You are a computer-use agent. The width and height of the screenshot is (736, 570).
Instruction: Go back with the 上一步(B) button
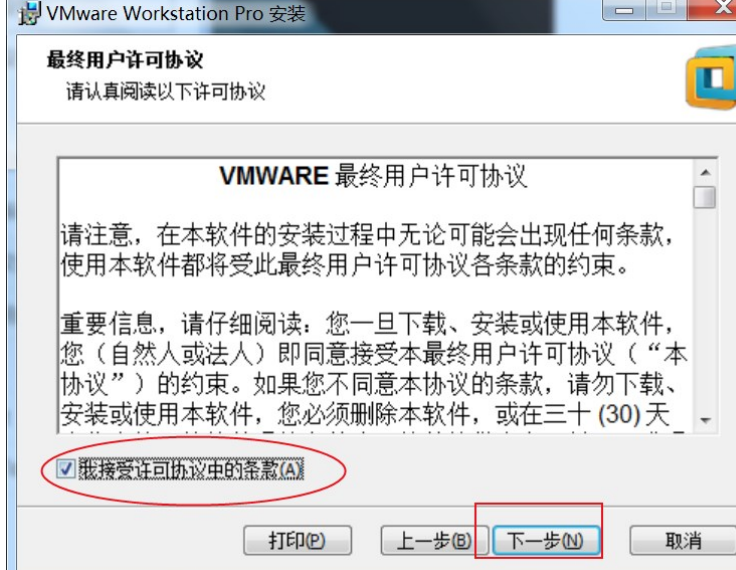click(434, 540)
